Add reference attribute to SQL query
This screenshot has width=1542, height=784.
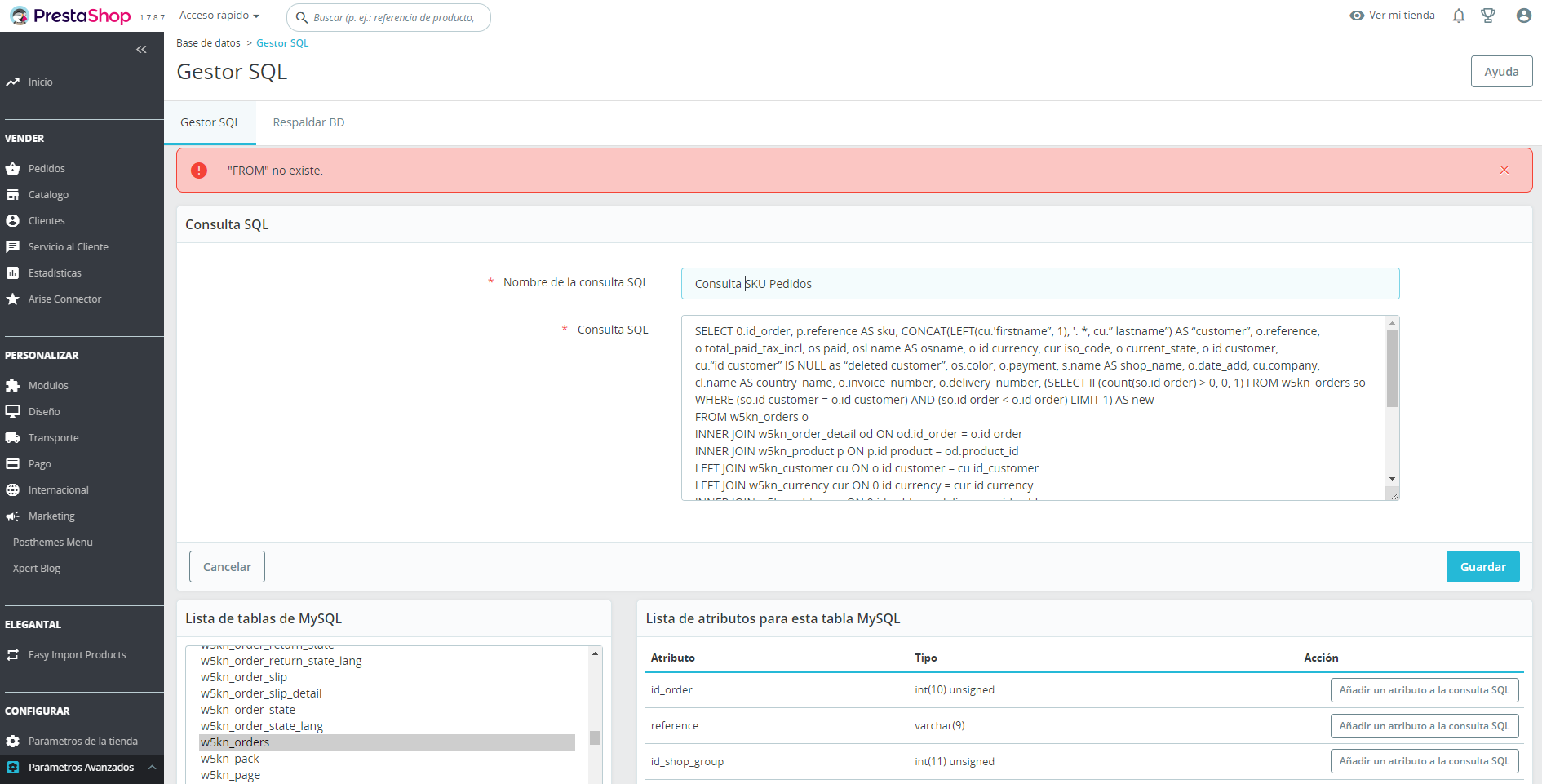click(x=1425, y=726)
